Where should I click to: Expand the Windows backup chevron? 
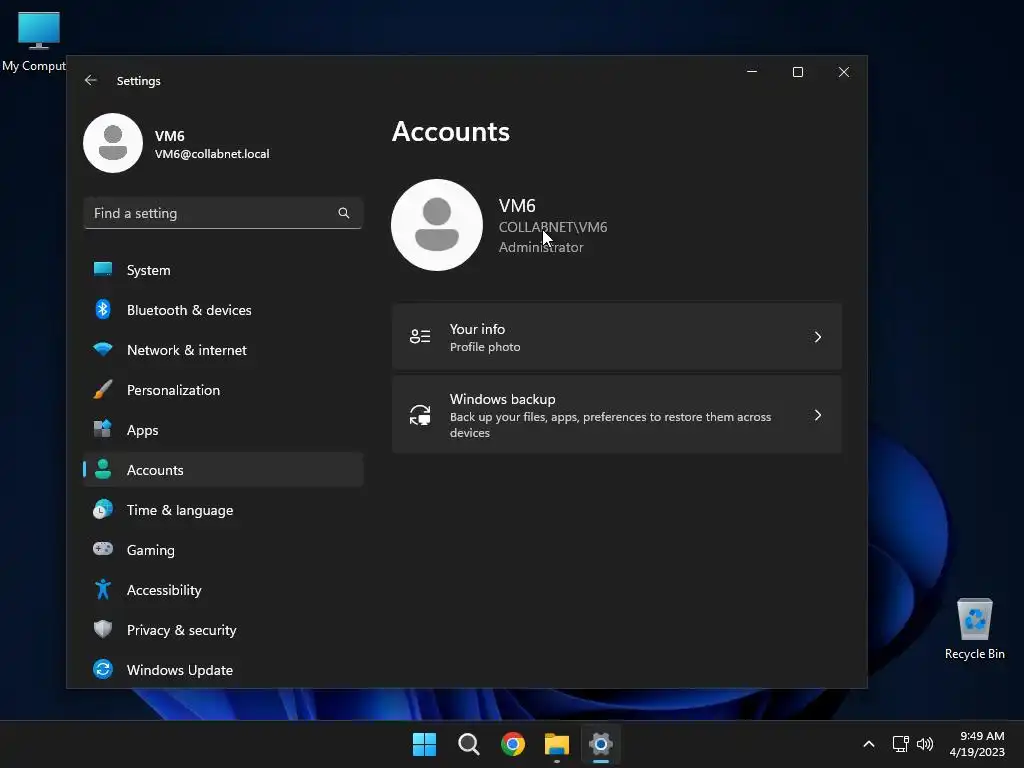click(818, 415)
